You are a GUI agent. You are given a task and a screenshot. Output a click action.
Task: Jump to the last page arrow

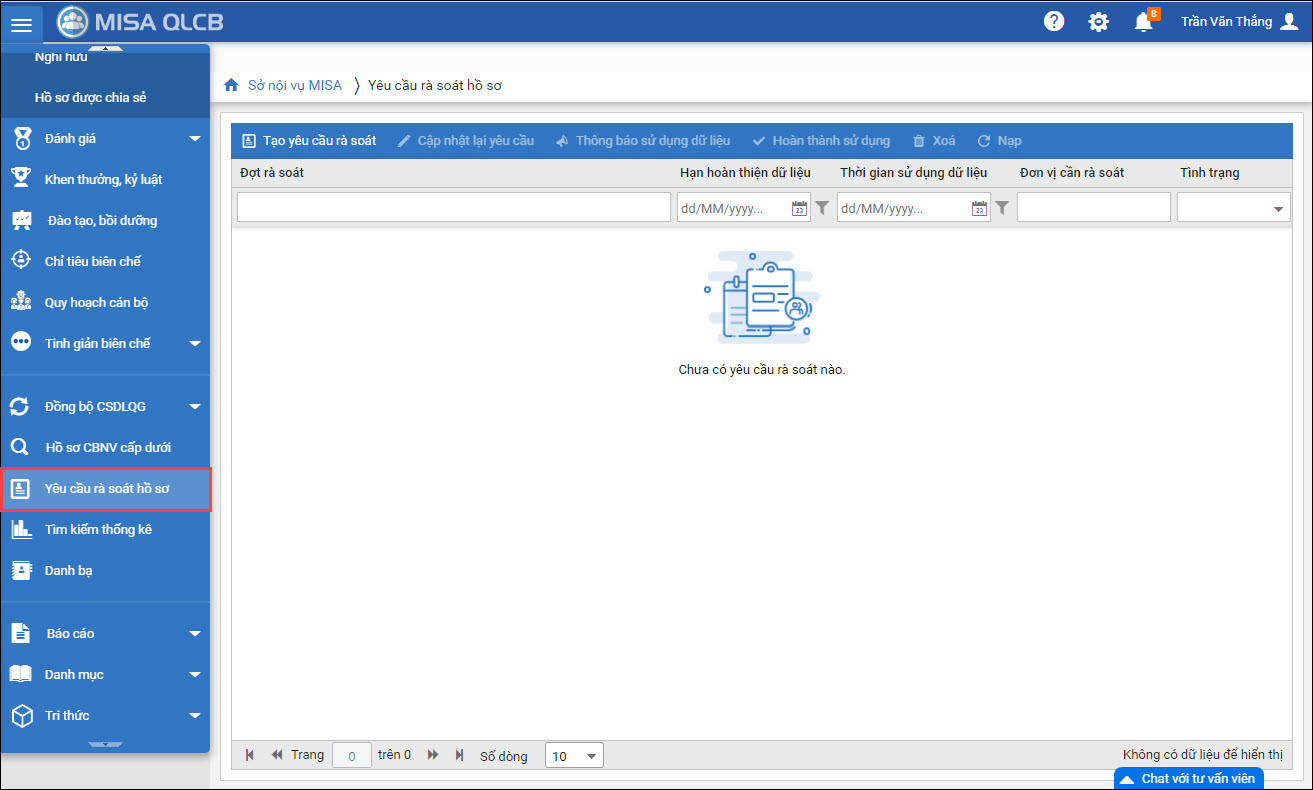459,755
